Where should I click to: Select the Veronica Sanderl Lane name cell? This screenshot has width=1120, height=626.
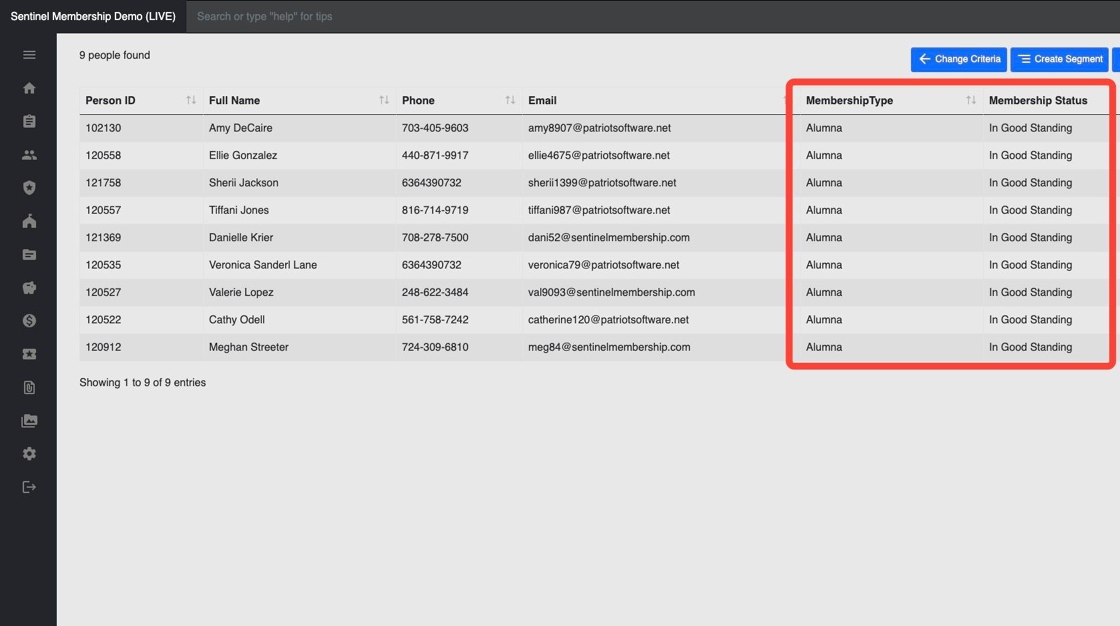[x=263, y=264]
